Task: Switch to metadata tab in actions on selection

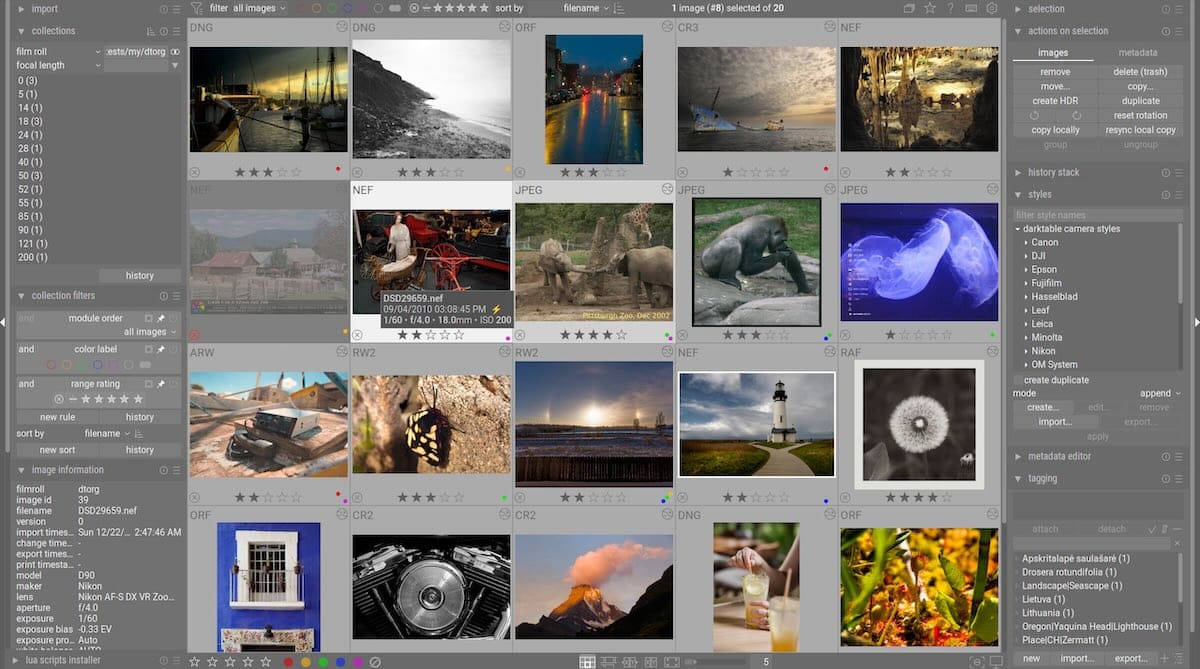Action: (x=1138, y=53)
